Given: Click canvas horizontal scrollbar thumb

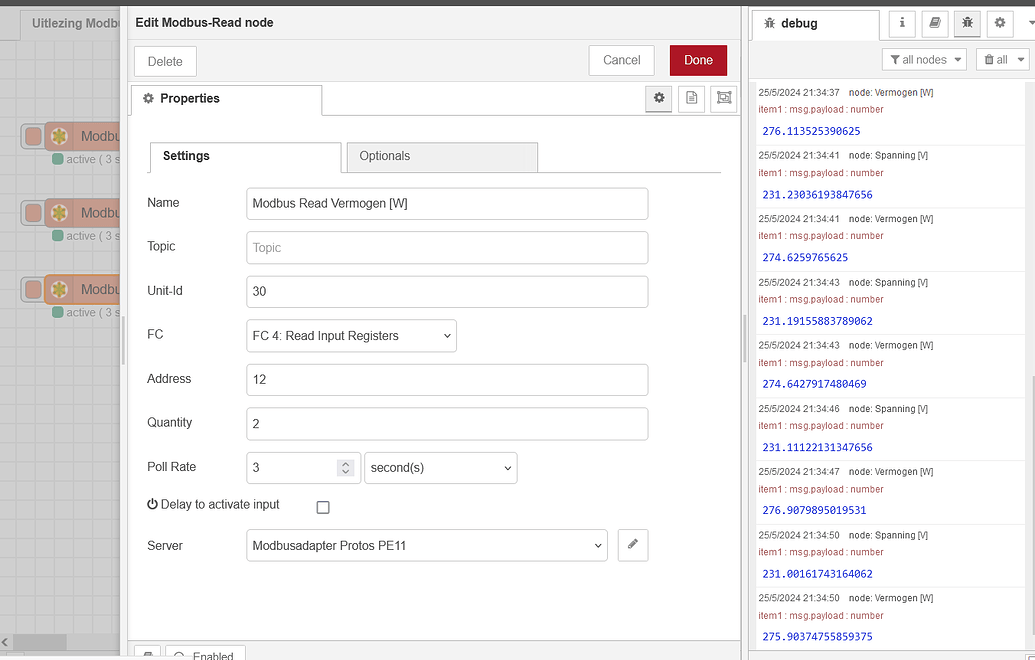Looking at the screenshot, I should pos(40,642).
